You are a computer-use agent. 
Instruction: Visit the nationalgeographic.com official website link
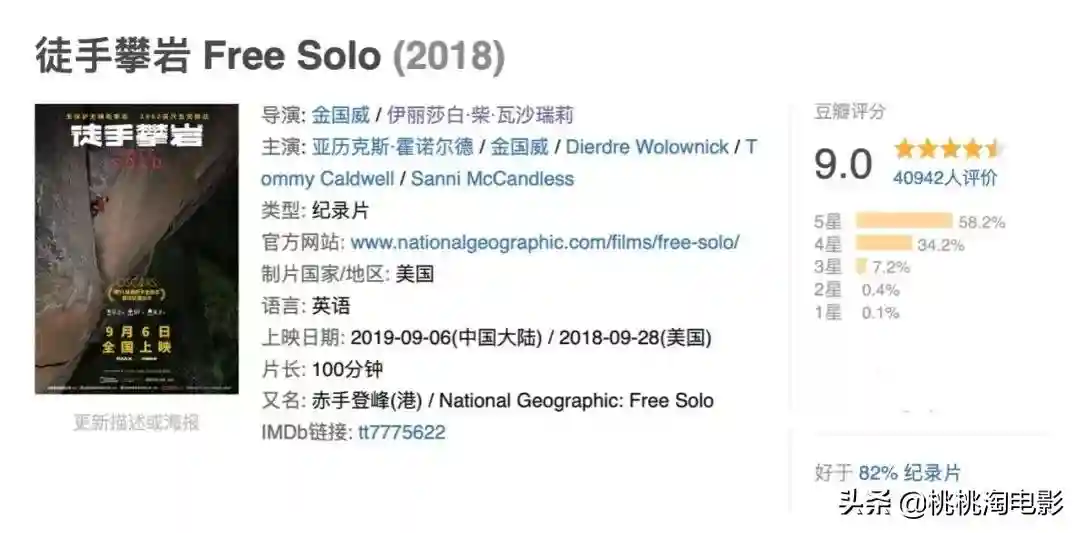point(545,242)
